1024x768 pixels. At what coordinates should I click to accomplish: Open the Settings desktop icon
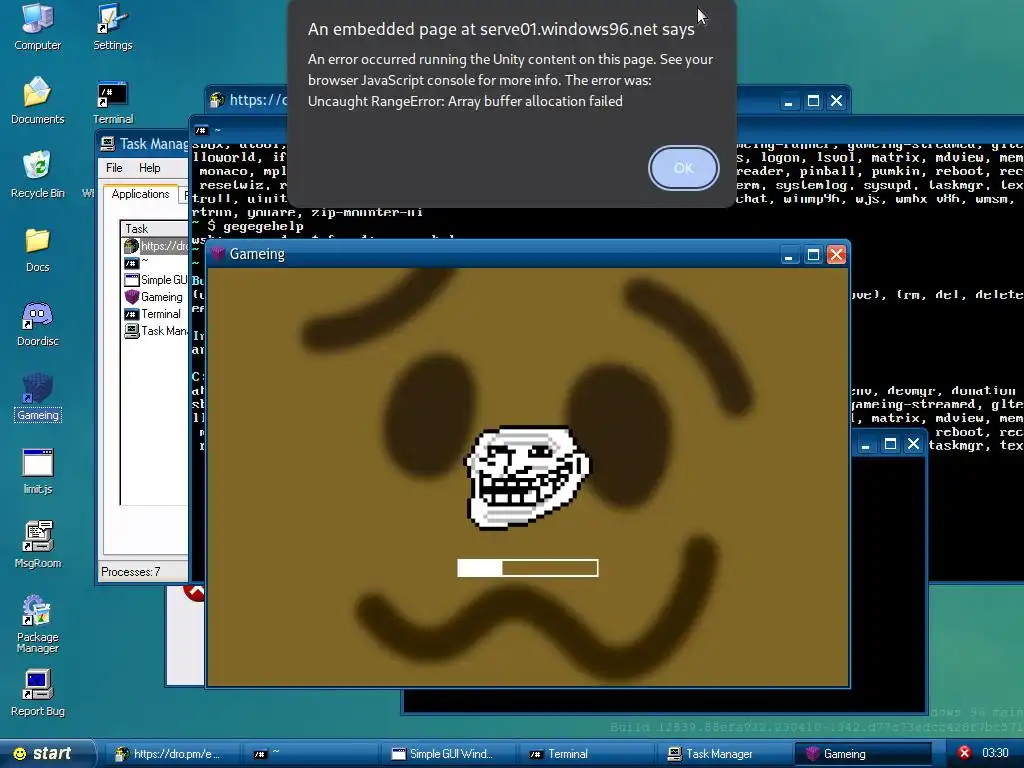click(112, 26)
